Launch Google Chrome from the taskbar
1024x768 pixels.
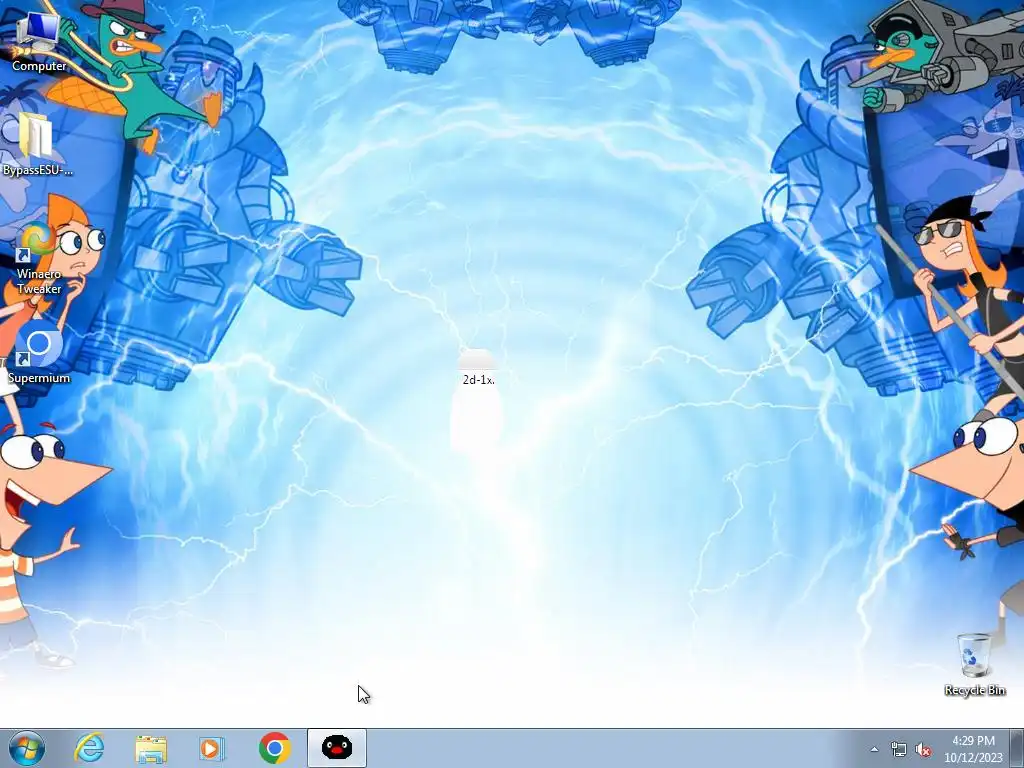click(x=274, y=748)
